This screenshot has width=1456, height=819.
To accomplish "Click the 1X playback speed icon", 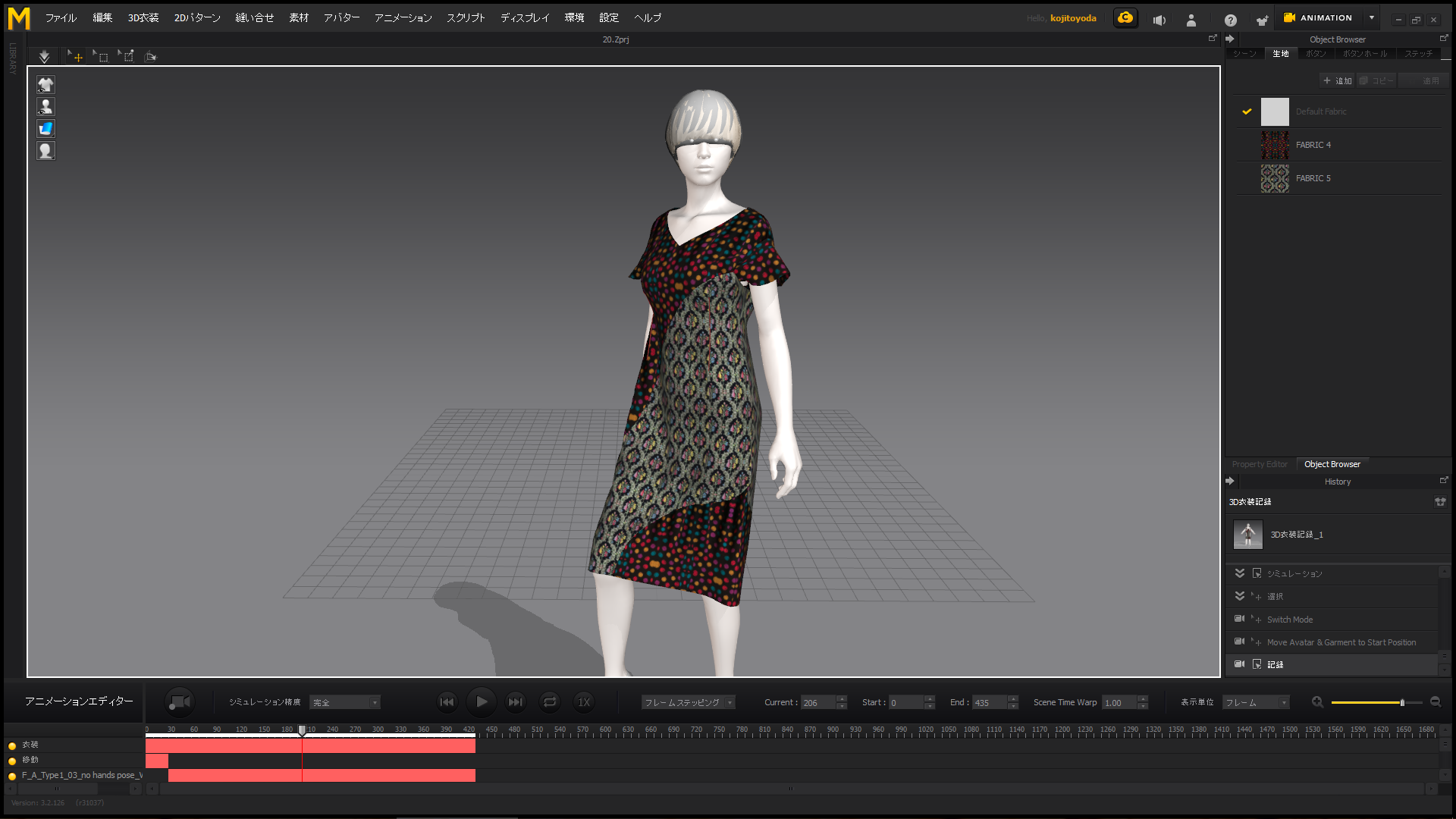I will (584, 702).
